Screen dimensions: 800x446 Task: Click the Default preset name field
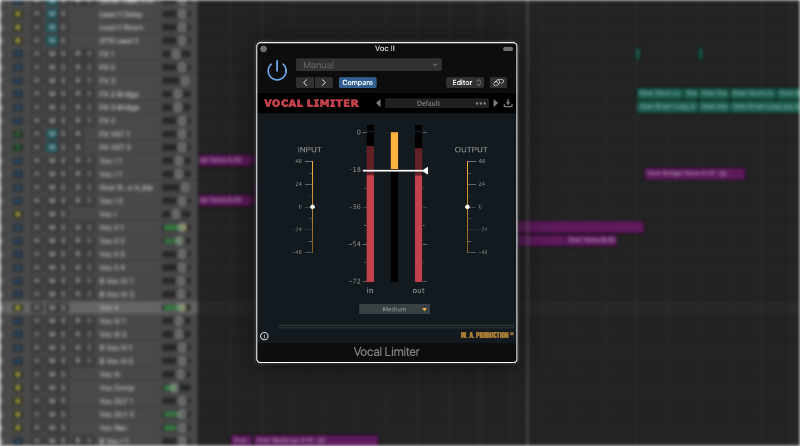coord(429,103)
